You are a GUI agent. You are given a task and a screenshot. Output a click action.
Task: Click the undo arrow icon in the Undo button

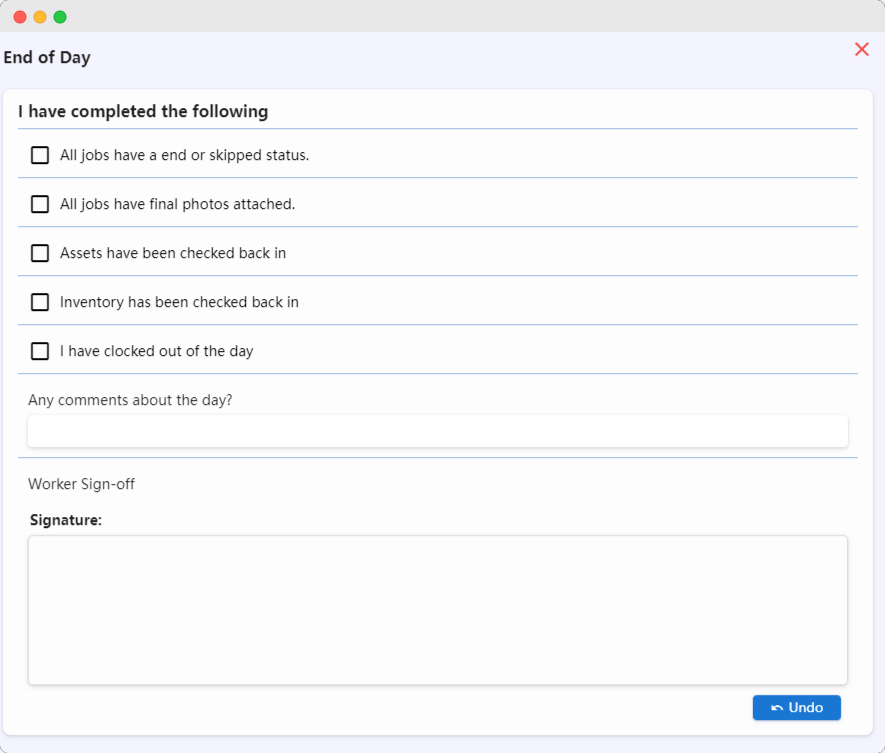(x=777, y=708)
